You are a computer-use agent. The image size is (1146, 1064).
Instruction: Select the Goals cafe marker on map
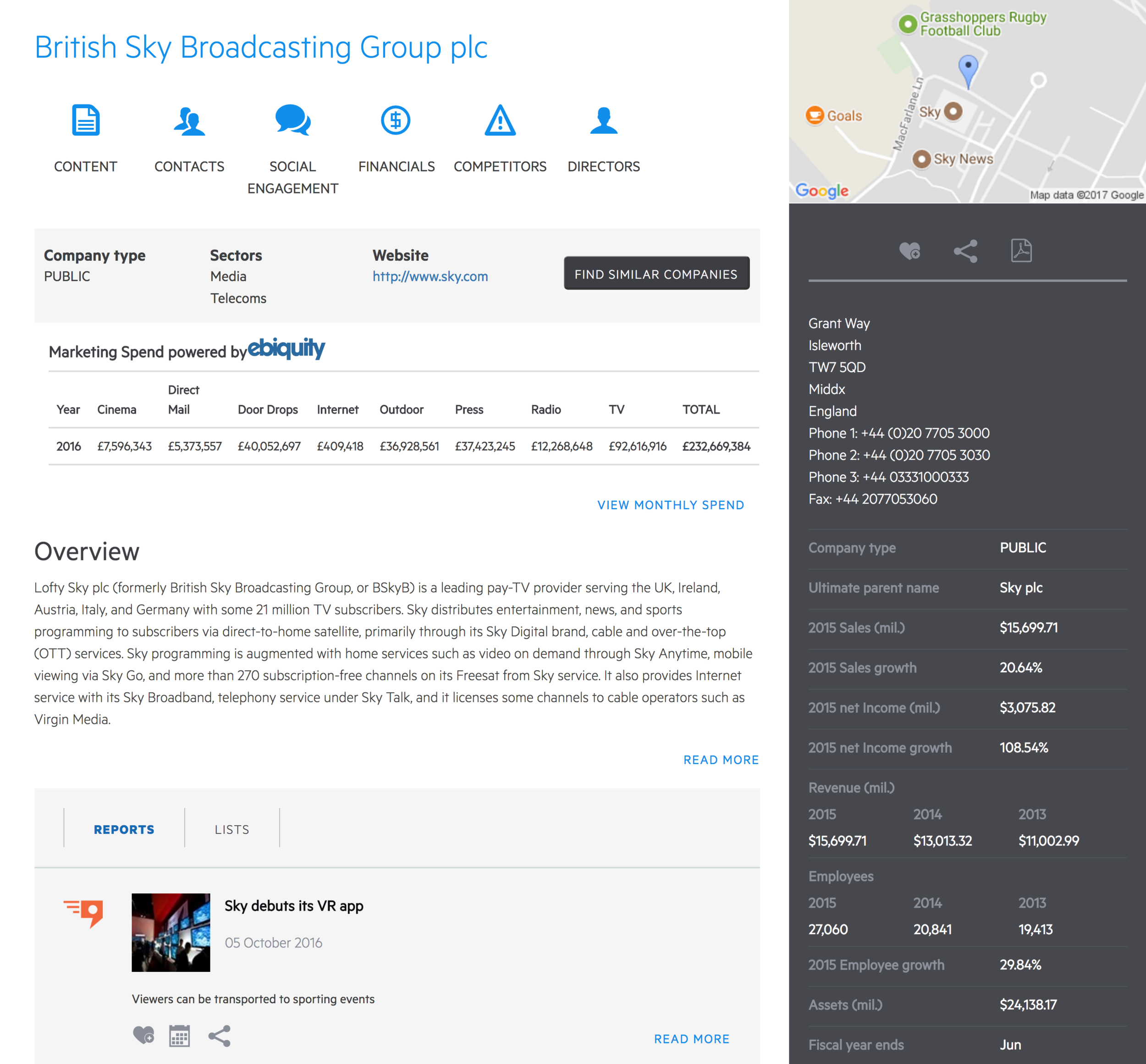pyautogui.click(x=815, y=116)
